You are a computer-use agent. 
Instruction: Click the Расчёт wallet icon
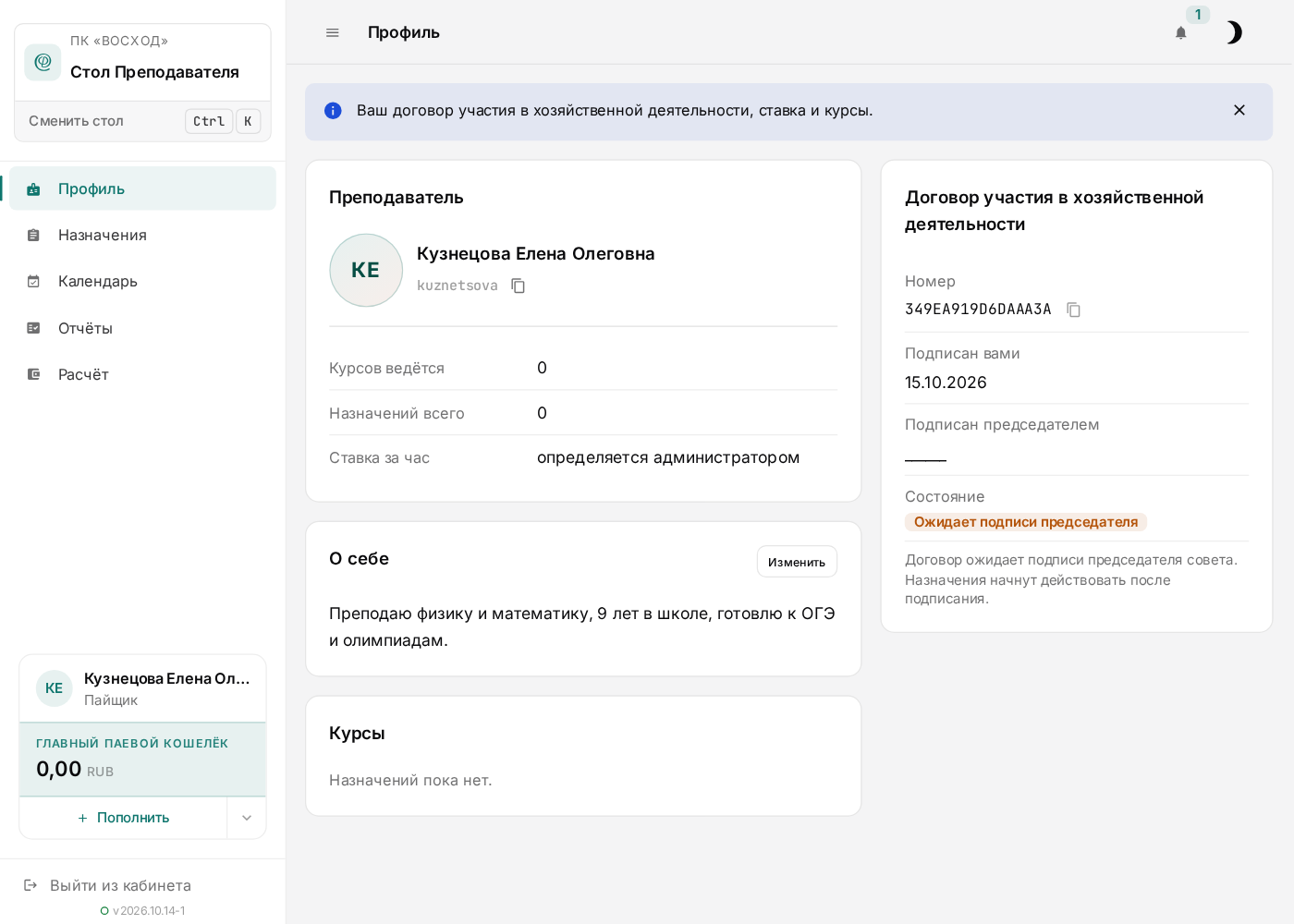[33, 374]
